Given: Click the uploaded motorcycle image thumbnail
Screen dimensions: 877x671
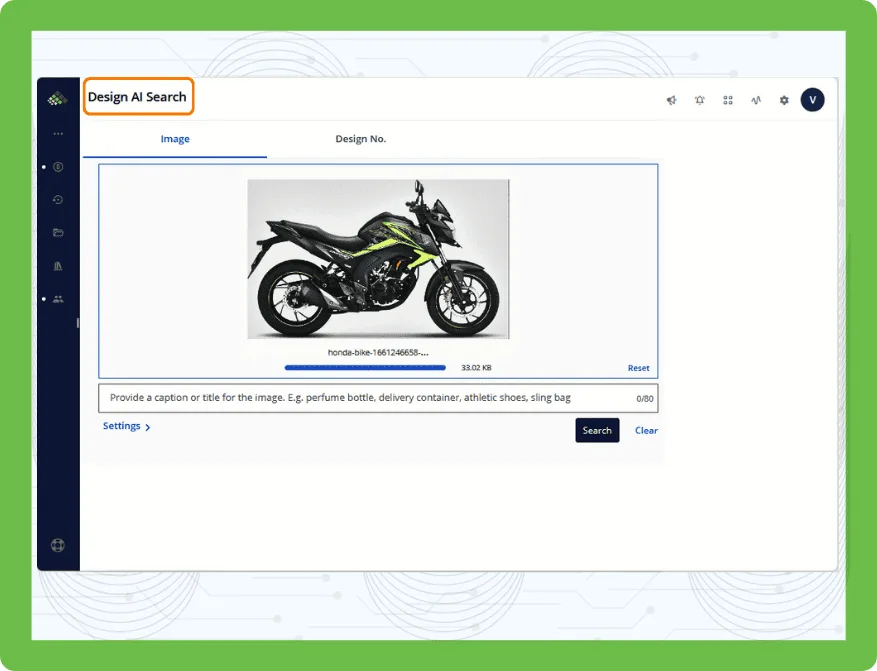Looking at the screenshot, I should point(378,259).
